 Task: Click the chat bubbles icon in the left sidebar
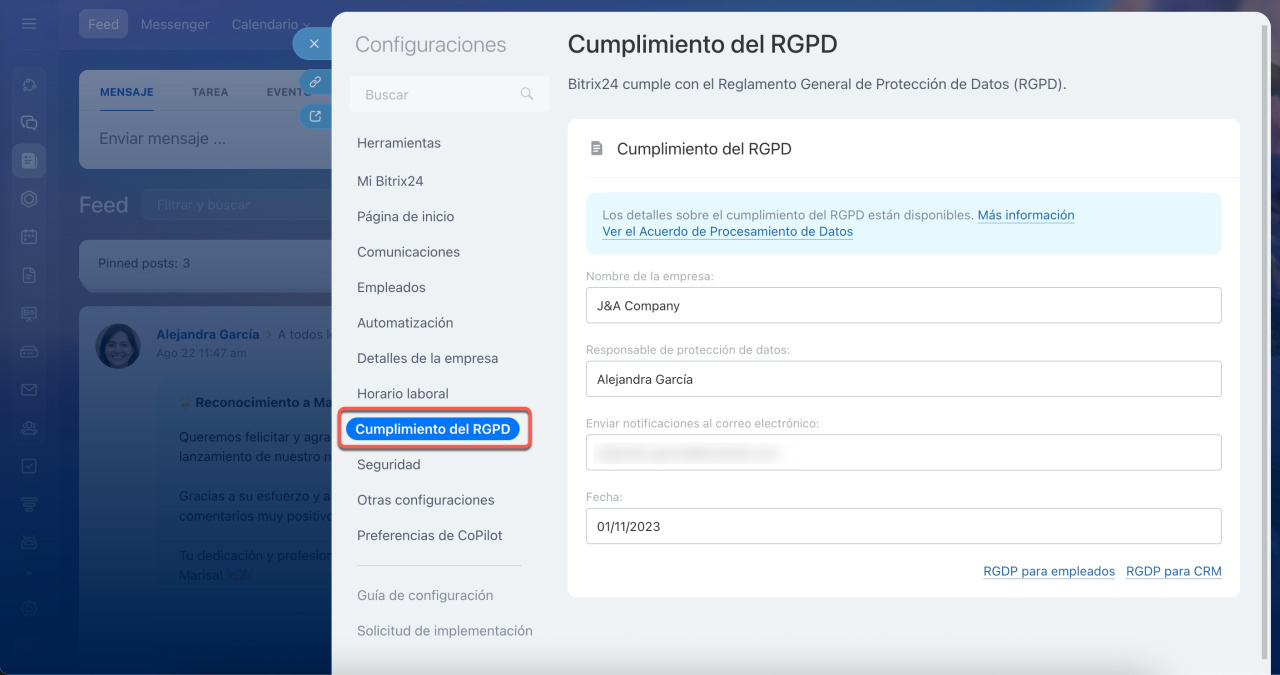[x=29, y=122]
